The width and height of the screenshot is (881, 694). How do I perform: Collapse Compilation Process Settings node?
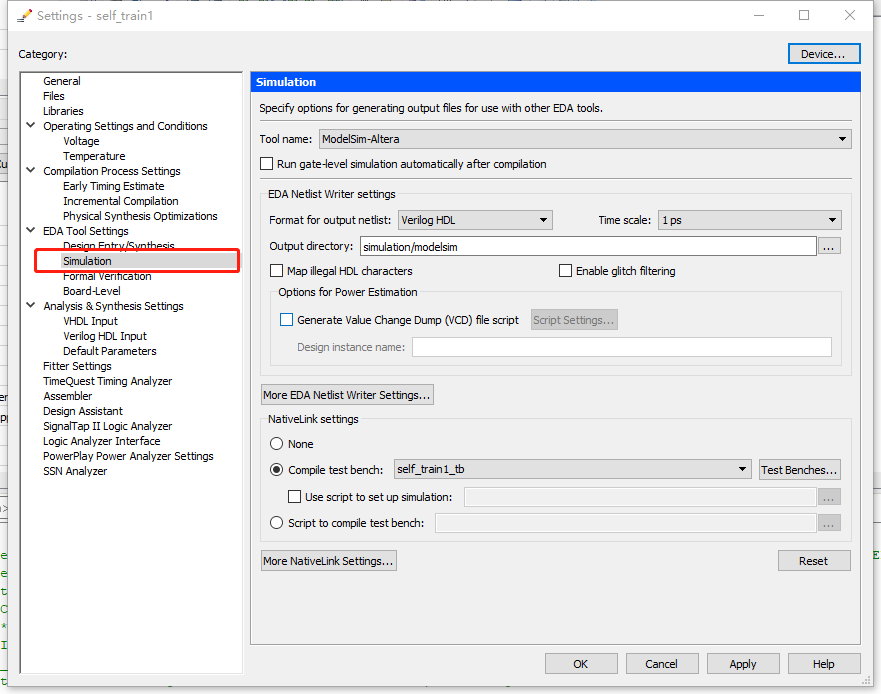point(31,170)
